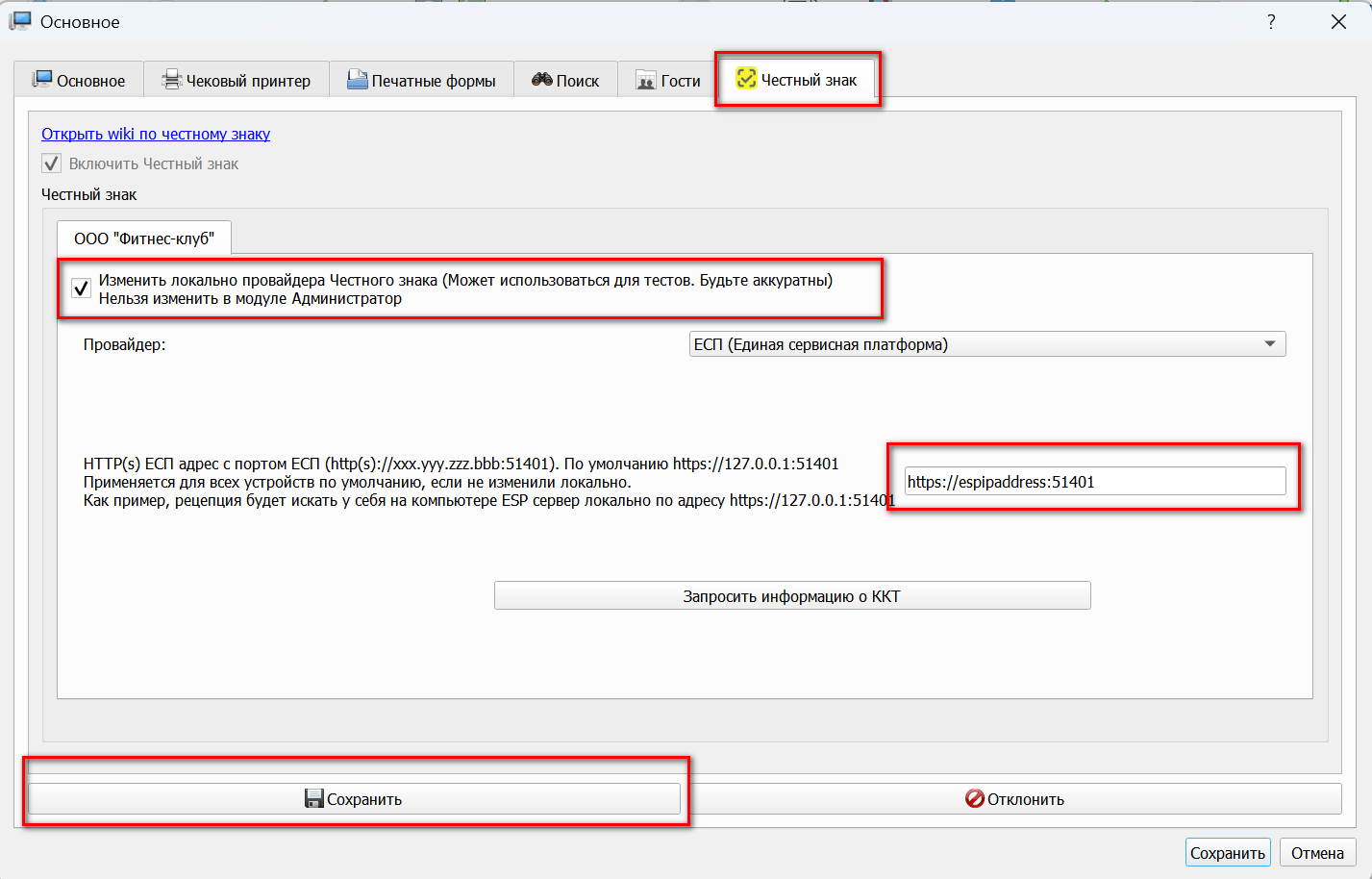Close the Основное dialog window
Image resolution: width=1372 pixels, height=879 pixels.
click(1338, 21)
